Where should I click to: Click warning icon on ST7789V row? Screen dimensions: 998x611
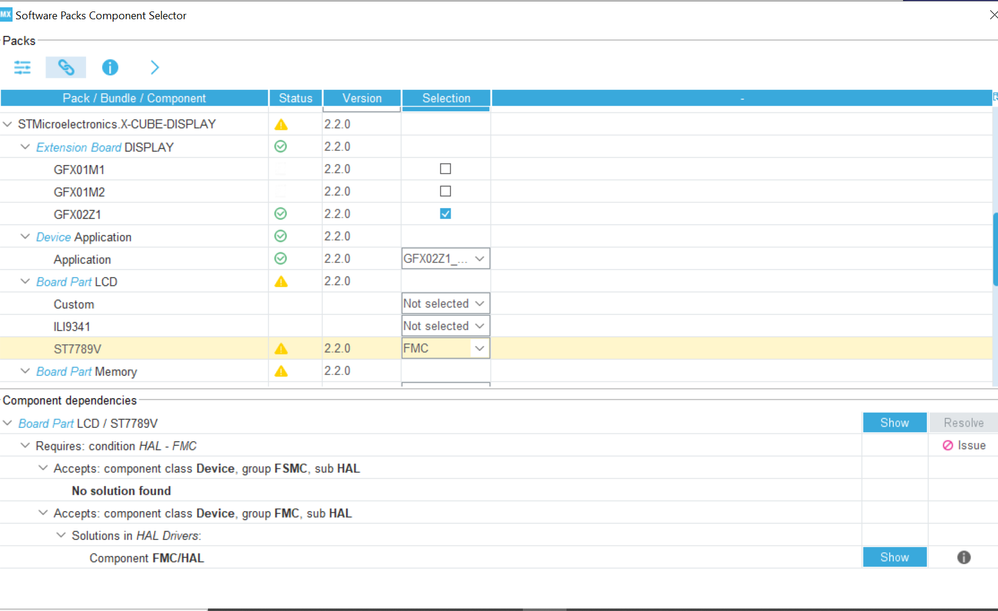[281, 349]
